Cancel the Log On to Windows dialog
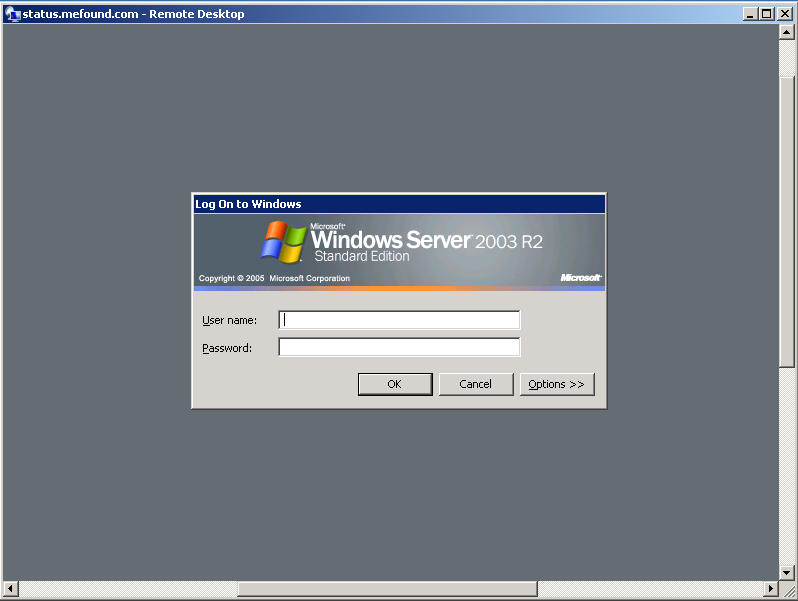 475,384
